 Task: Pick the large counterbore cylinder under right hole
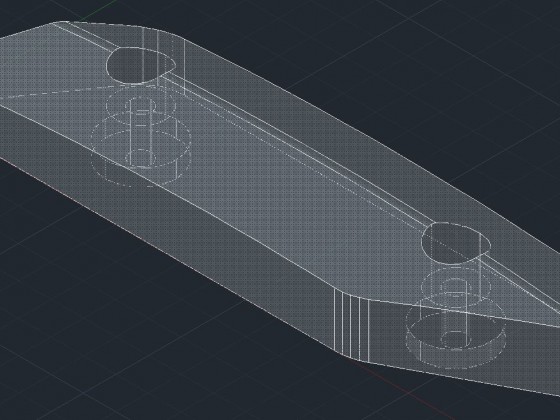tap(456, 330)
